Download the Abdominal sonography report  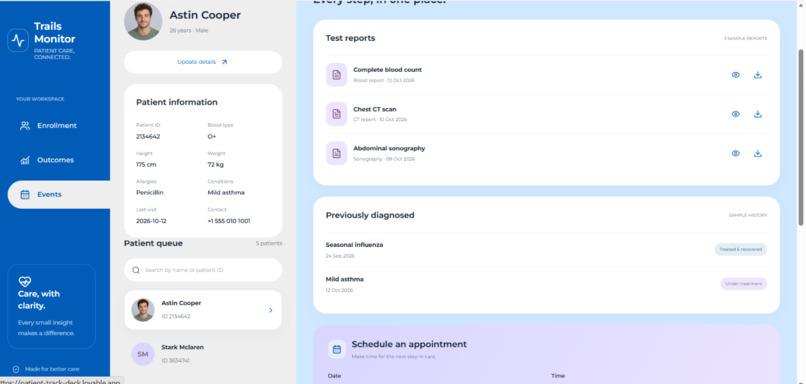758,153
